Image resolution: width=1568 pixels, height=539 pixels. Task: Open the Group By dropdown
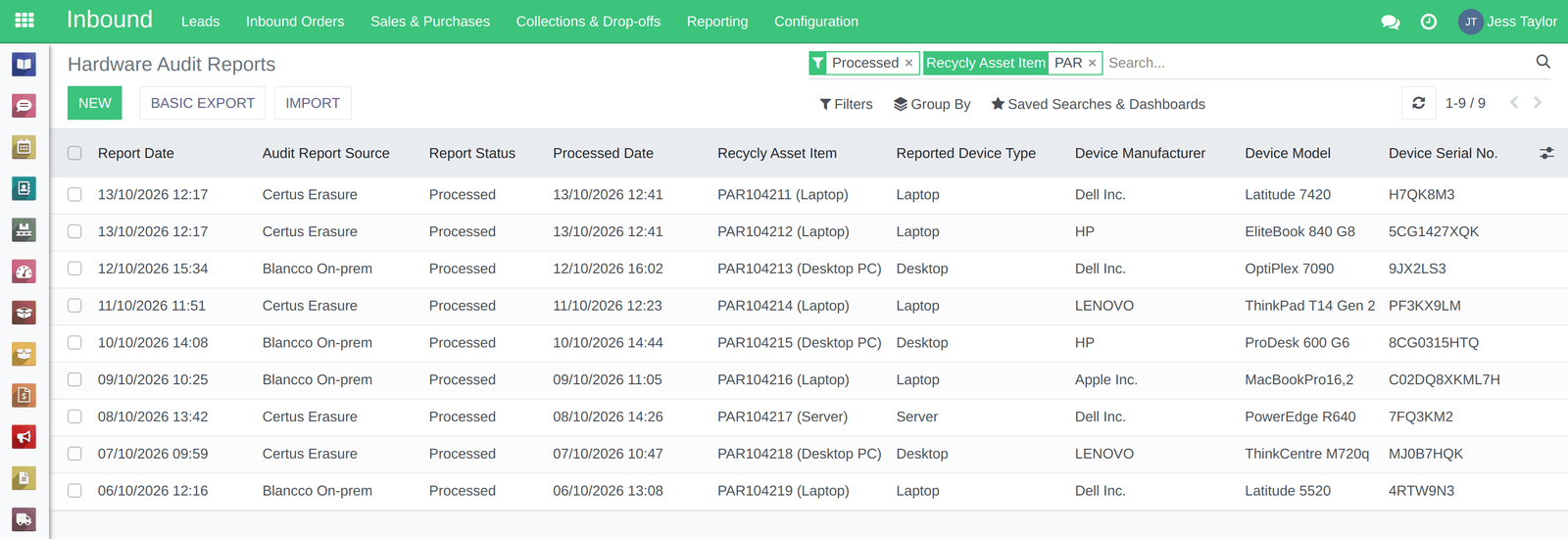[932, 104]
